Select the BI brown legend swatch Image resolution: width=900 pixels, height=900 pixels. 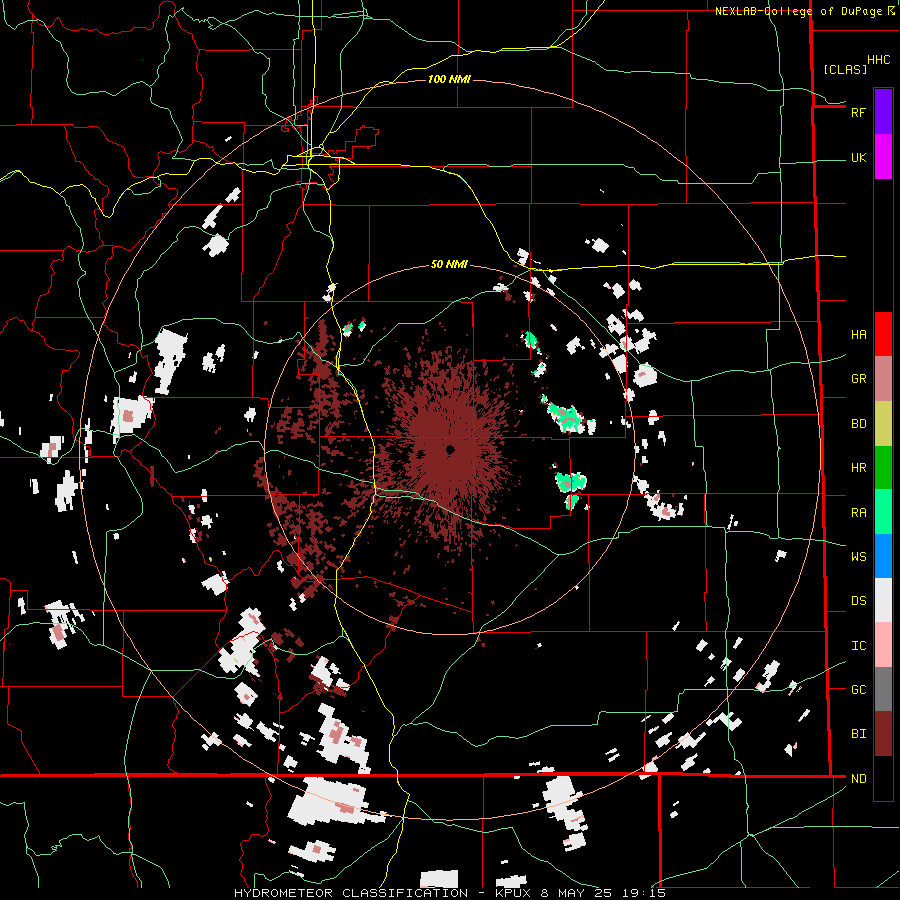pyautogui.click(x=883, y=734)
